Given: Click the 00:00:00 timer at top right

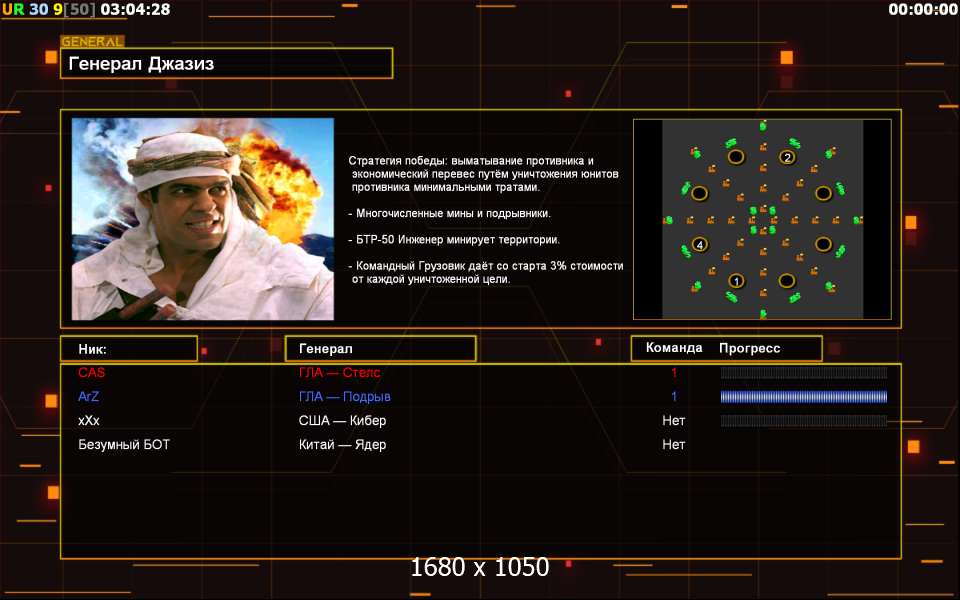Looking at the screenshot, I should 923,9.
